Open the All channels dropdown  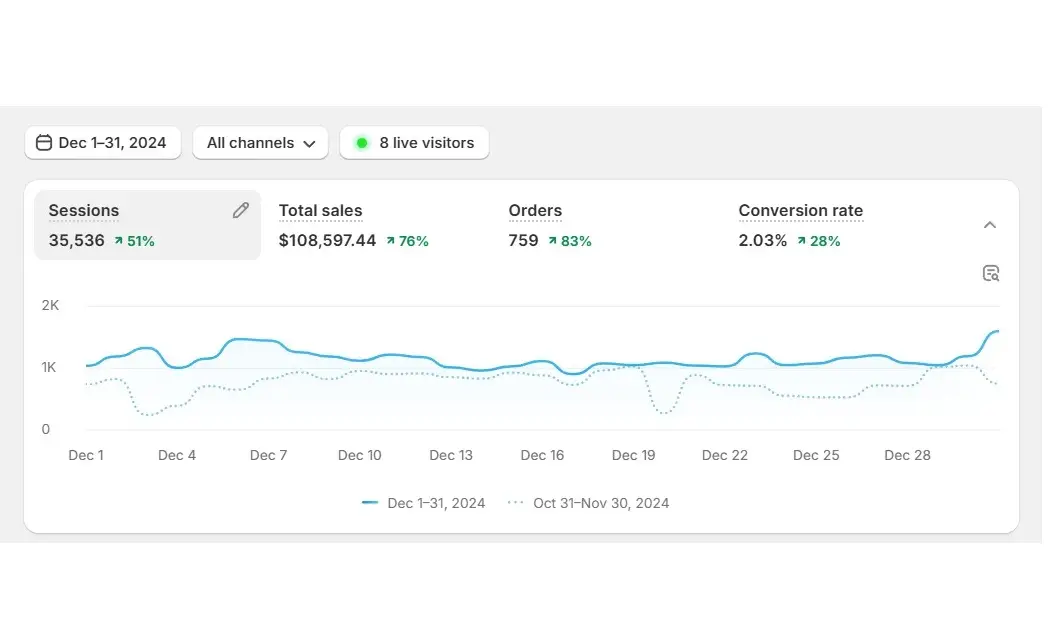260,143
